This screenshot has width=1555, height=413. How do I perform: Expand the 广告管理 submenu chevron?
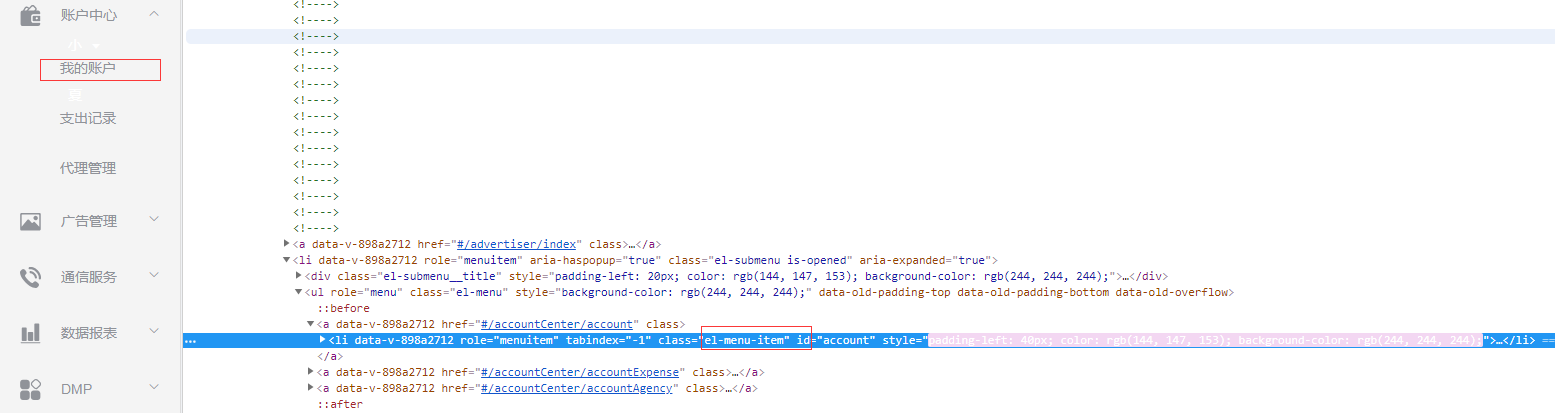point(154,220)
